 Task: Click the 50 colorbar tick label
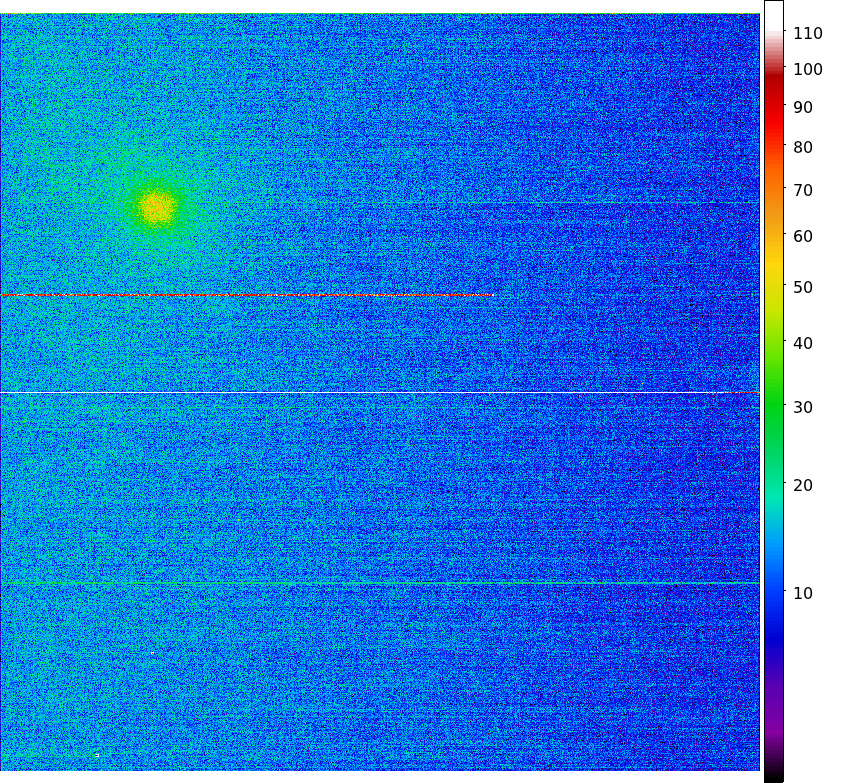pos(802,287)
